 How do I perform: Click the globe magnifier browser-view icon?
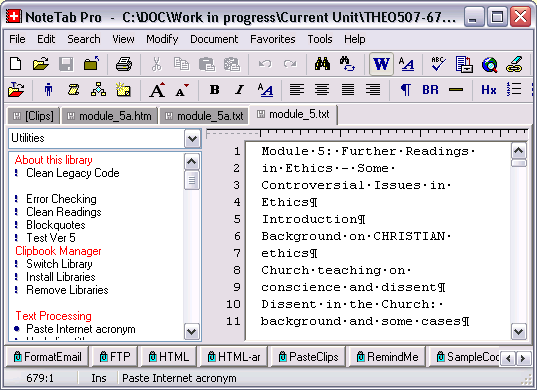(x=489, y=64)
